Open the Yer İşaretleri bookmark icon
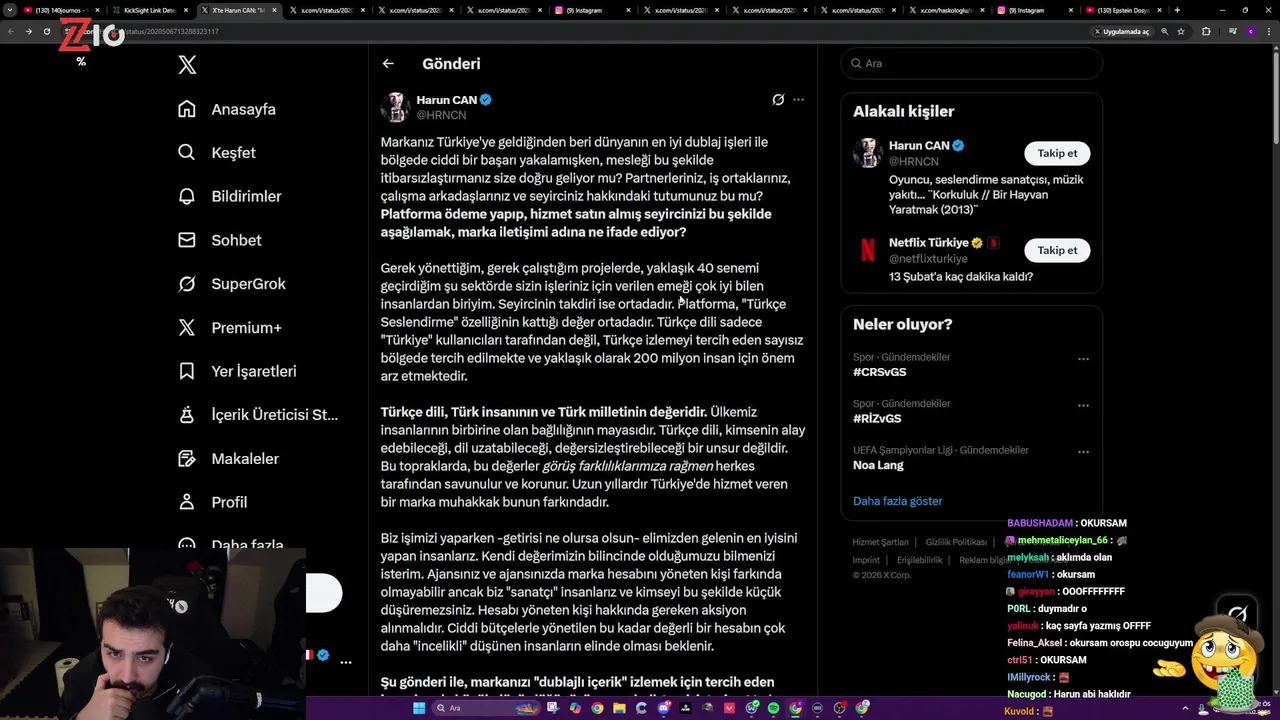The height and width of the screenshot is (720, 1280). (x=187, y=371)
